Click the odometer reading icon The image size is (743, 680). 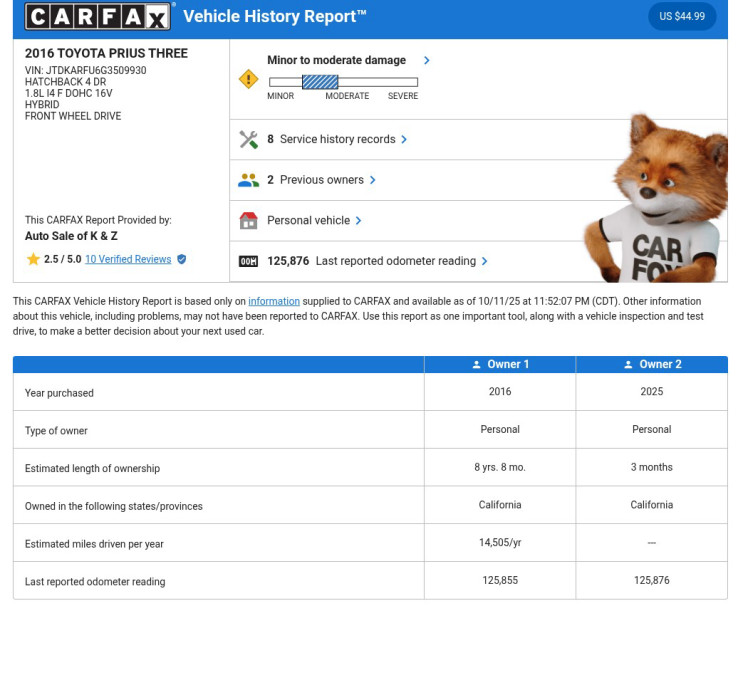[x=248, y=261]
